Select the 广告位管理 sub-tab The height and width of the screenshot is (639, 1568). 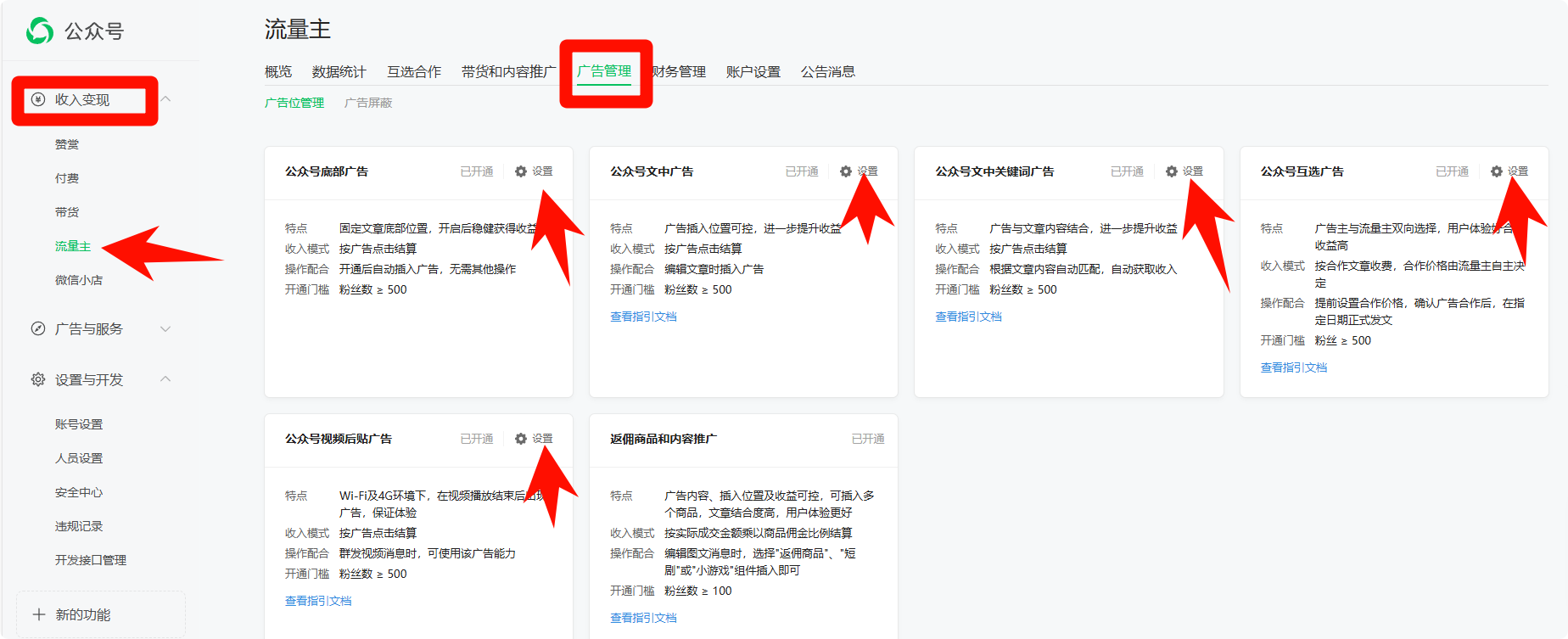(294, 103)
